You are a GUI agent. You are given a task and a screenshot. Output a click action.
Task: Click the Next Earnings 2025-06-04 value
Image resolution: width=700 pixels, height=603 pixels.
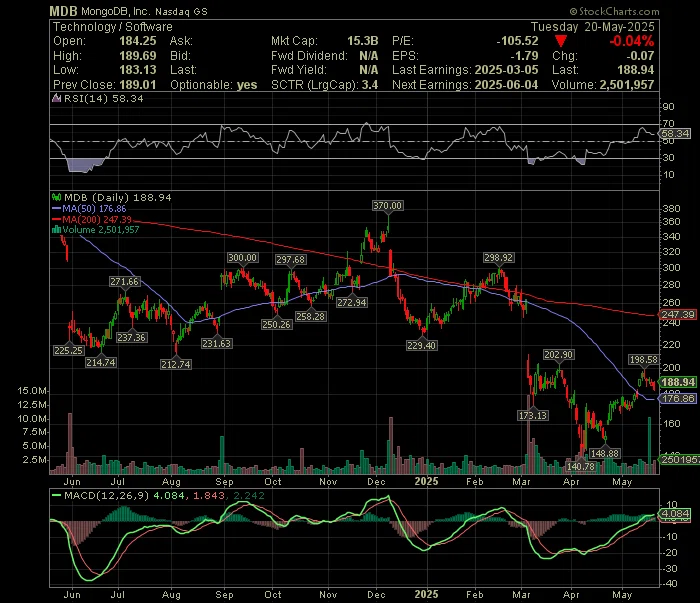point(506,85)
